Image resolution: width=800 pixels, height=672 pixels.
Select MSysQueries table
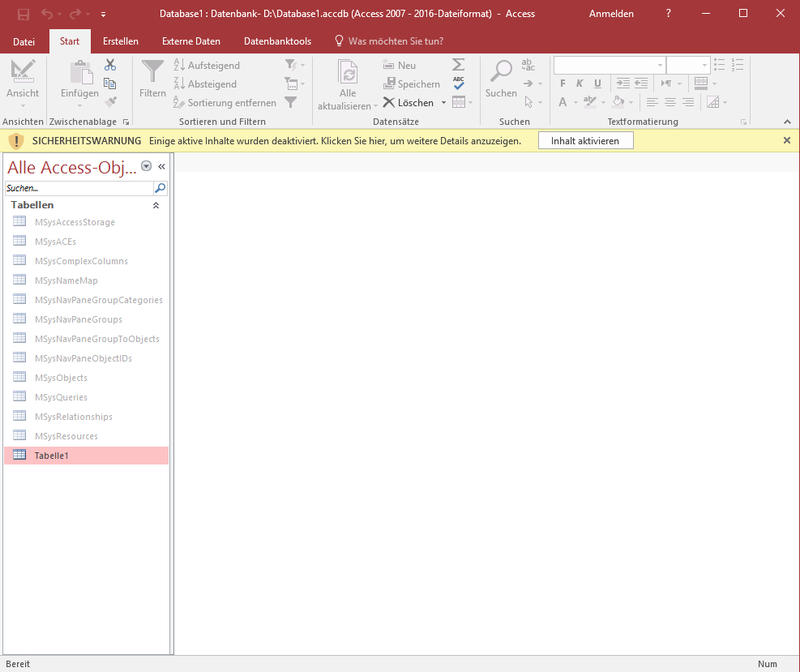click(x=86, y=397)
